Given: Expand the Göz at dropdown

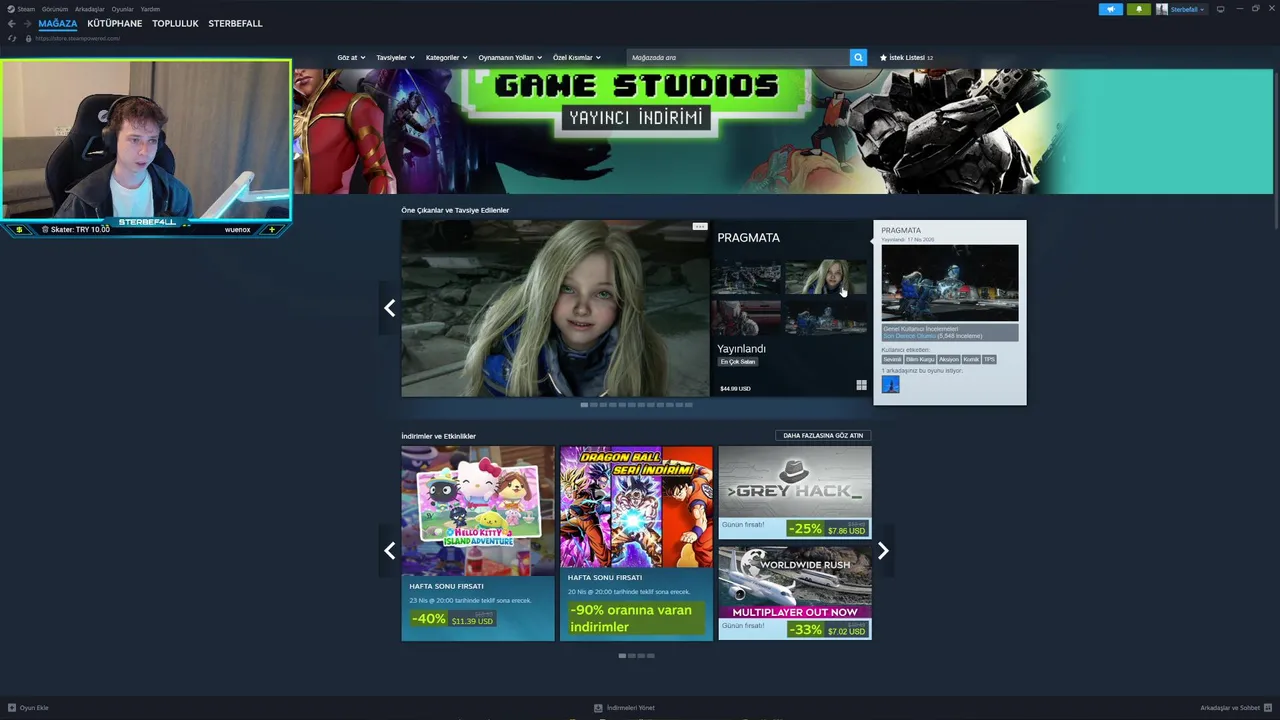Looking at the screenshot, I should (x=351, y=58).
